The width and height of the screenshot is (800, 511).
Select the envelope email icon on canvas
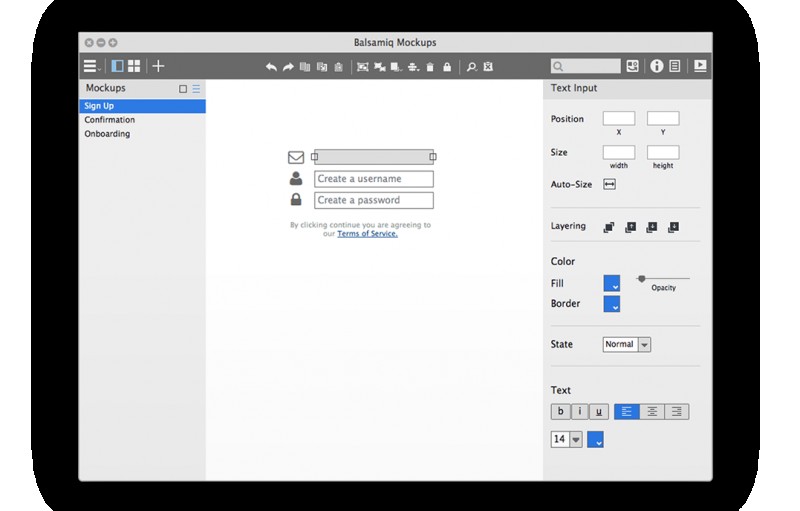[296, 157]
